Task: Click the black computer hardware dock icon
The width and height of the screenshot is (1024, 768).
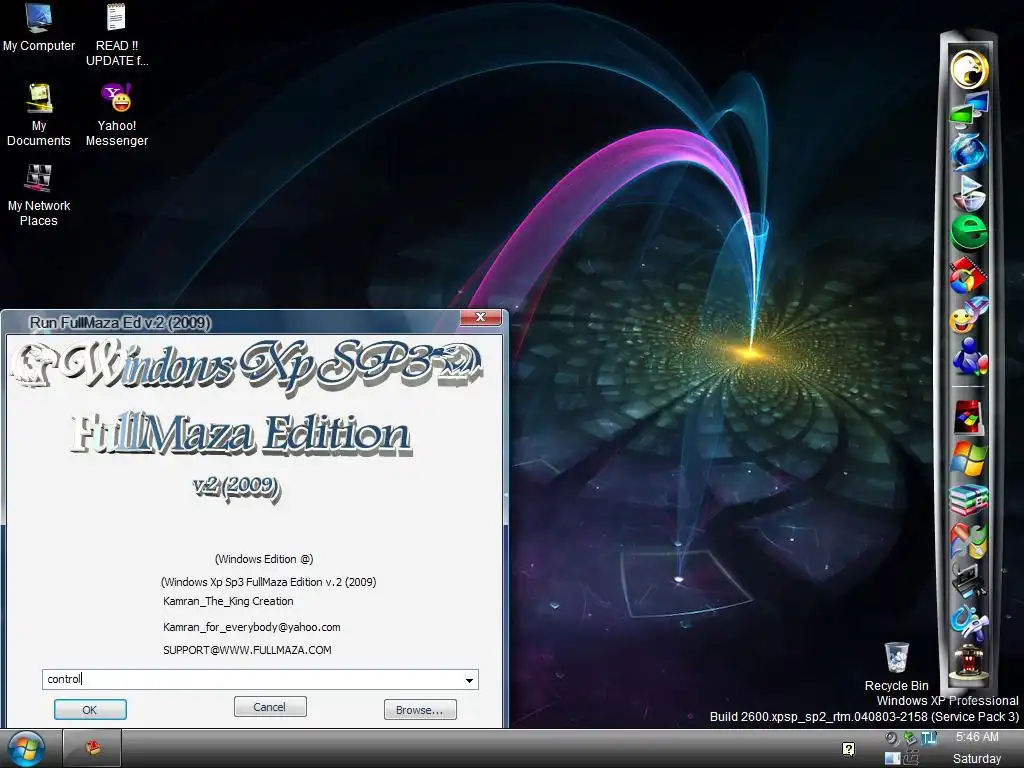Action: pos(969,581)
